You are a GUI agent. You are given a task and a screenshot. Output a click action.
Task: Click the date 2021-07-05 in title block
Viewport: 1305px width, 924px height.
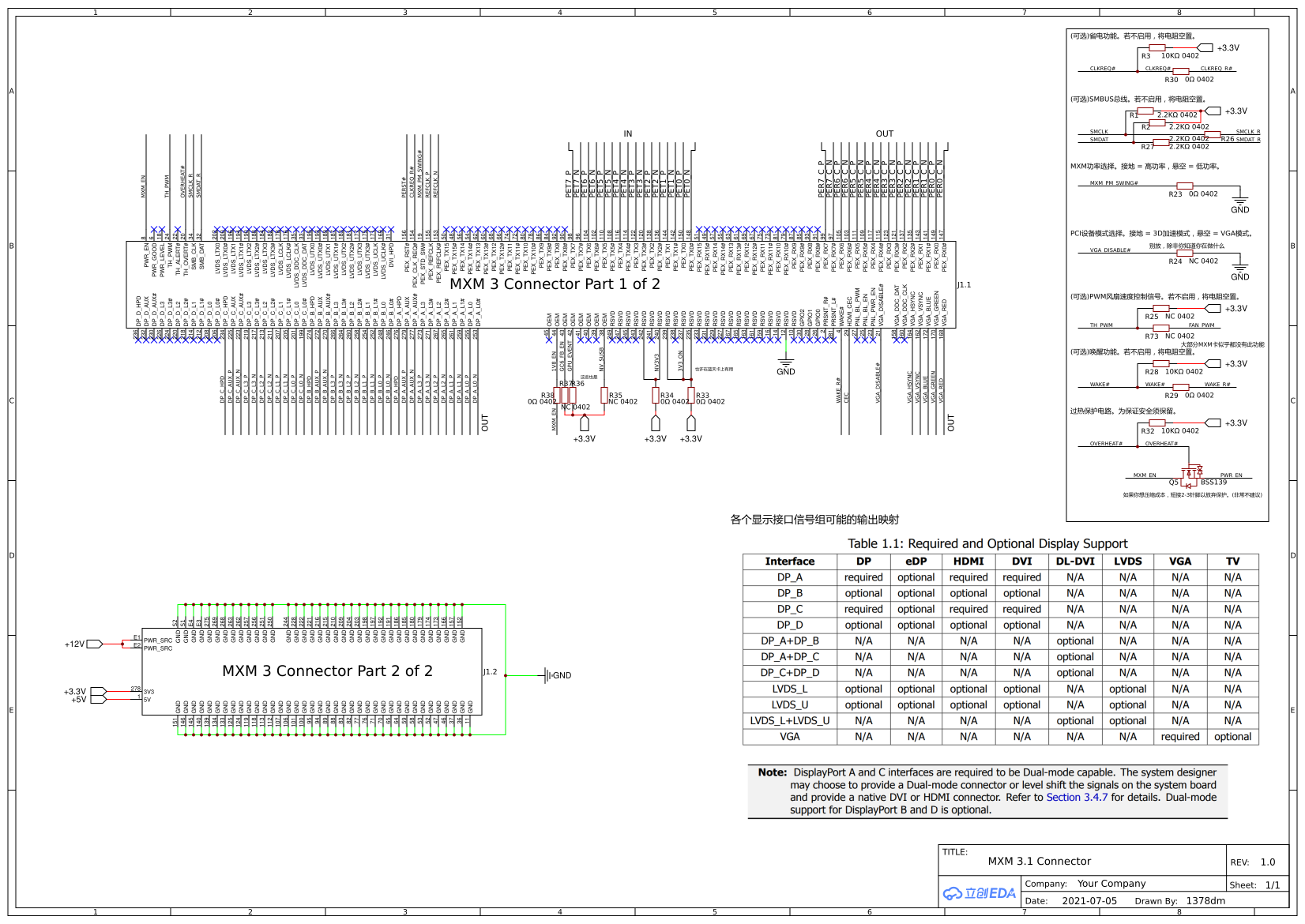[x=1089, y=901]
